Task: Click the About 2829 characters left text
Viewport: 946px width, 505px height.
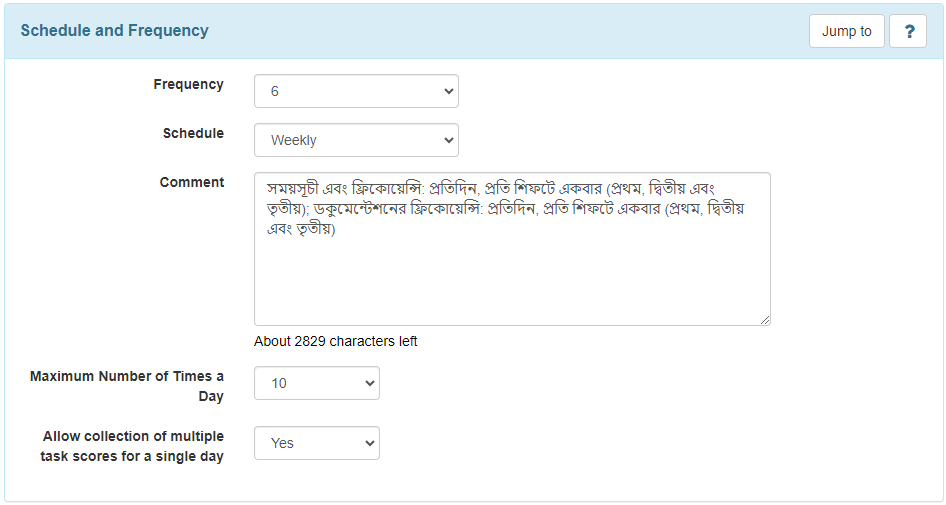Action: [335, 341]
